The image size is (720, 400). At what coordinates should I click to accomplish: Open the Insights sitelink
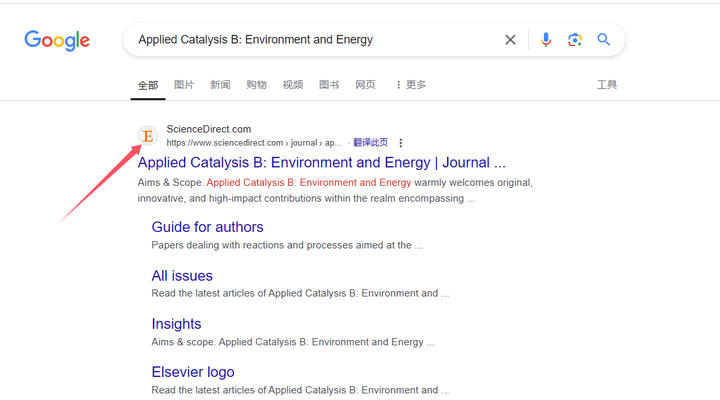pos(176,324)
